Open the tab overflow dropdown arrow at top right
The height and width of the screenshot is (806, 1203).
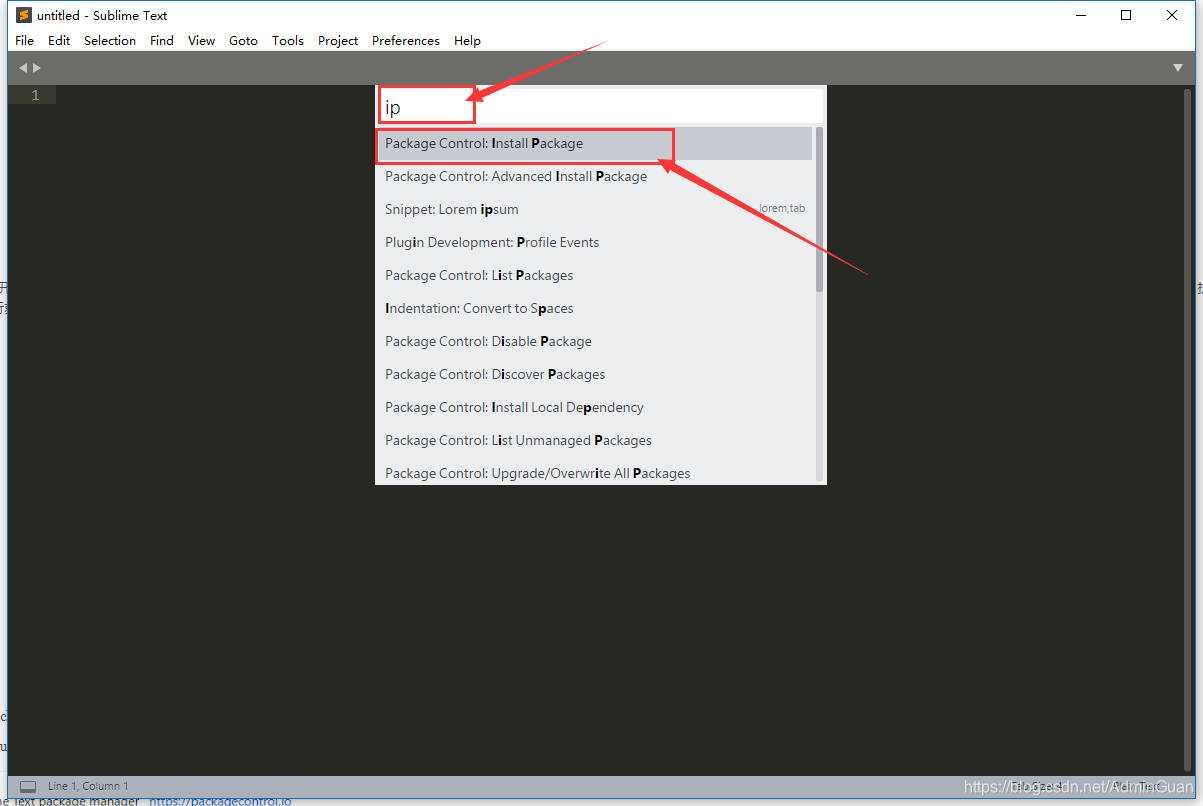click(x=1178, y=67)
